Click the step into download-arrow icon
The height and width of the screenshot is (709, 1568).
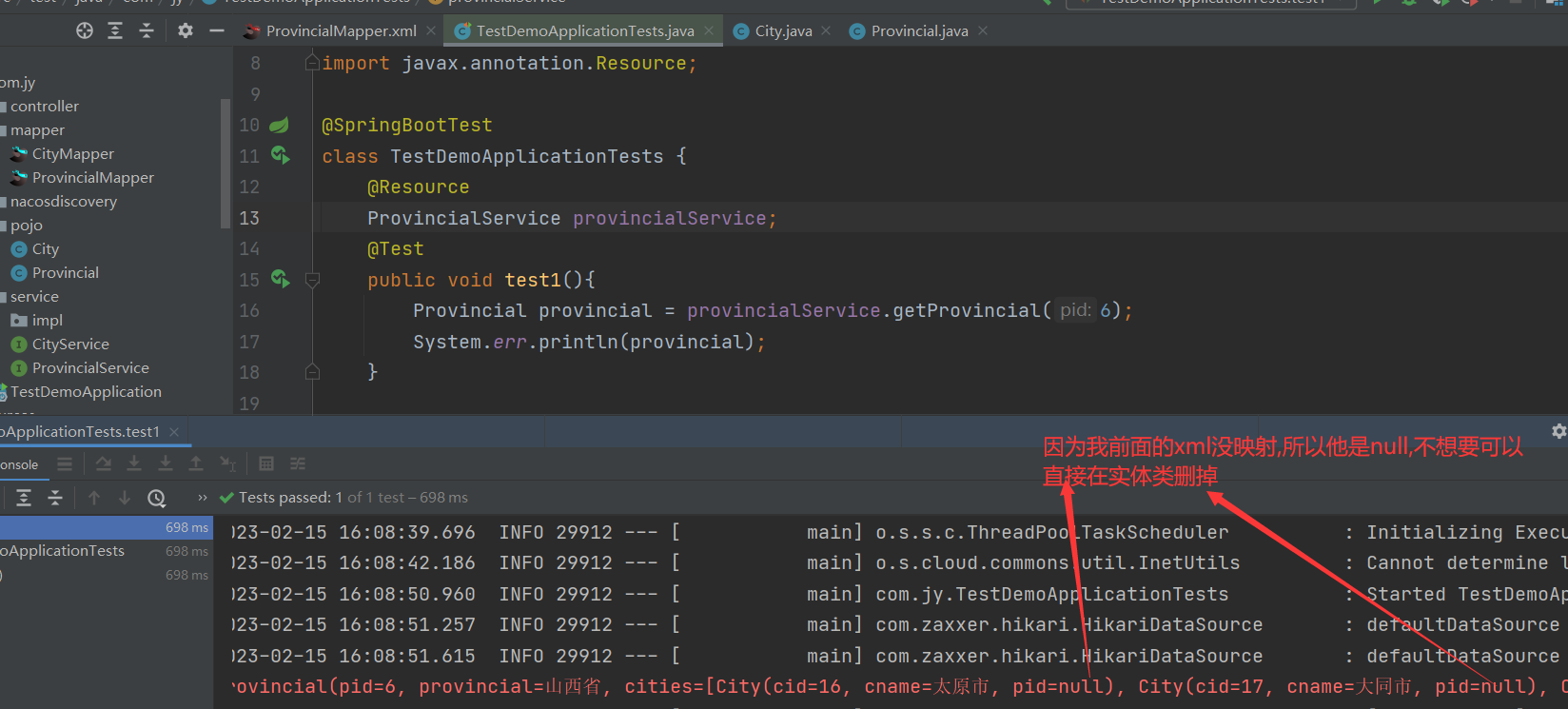(134, 463)
